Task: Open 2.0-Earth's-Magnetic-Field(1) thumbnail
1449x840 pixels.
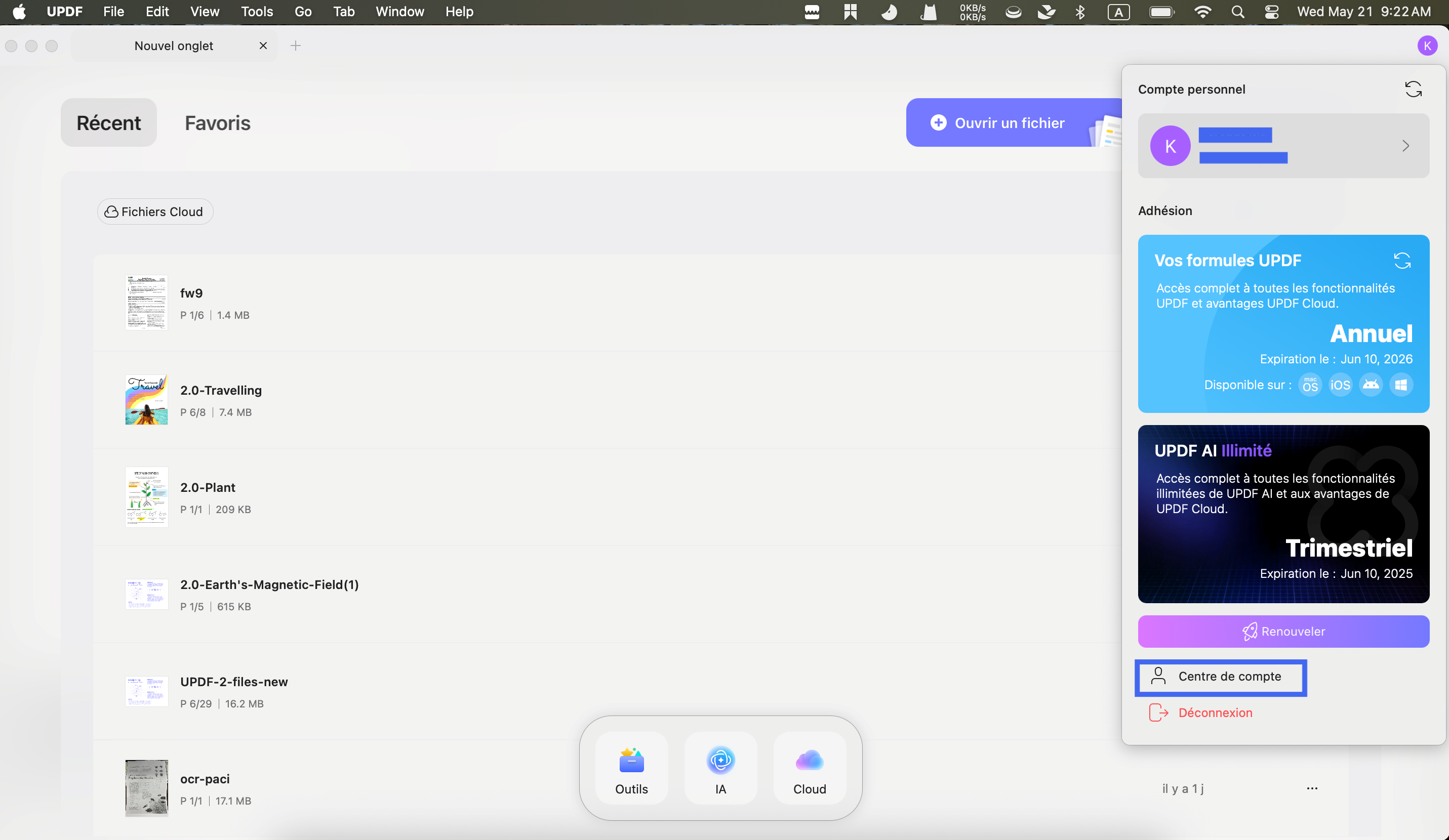Action: (147, 594)
